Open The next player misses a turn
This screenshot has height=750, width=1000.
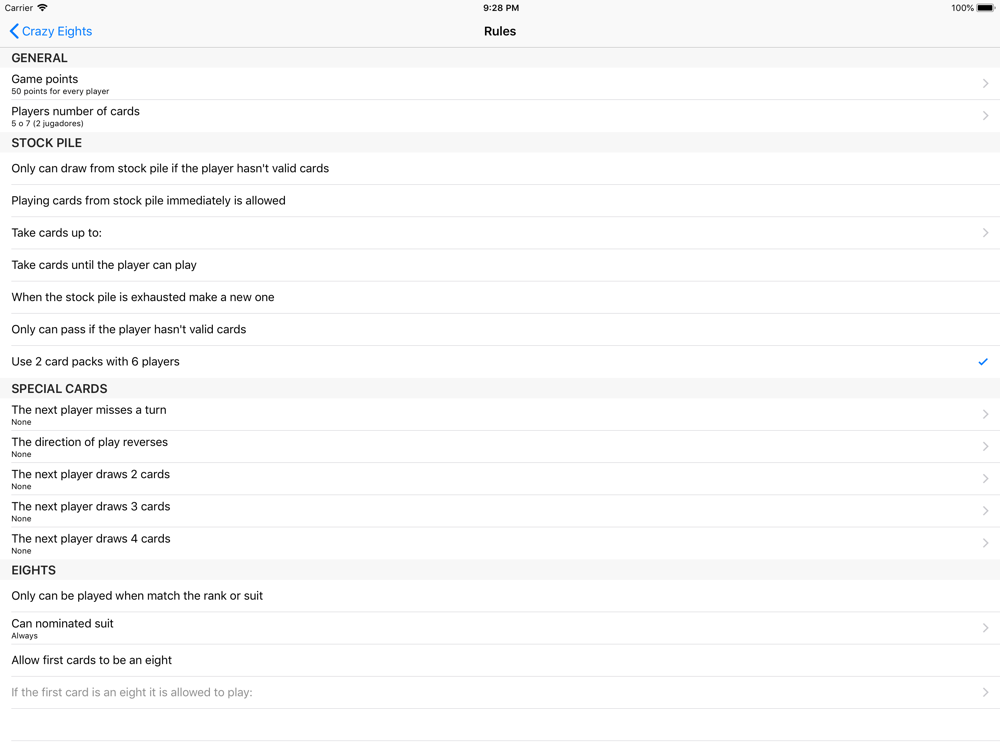pos(500,415)
